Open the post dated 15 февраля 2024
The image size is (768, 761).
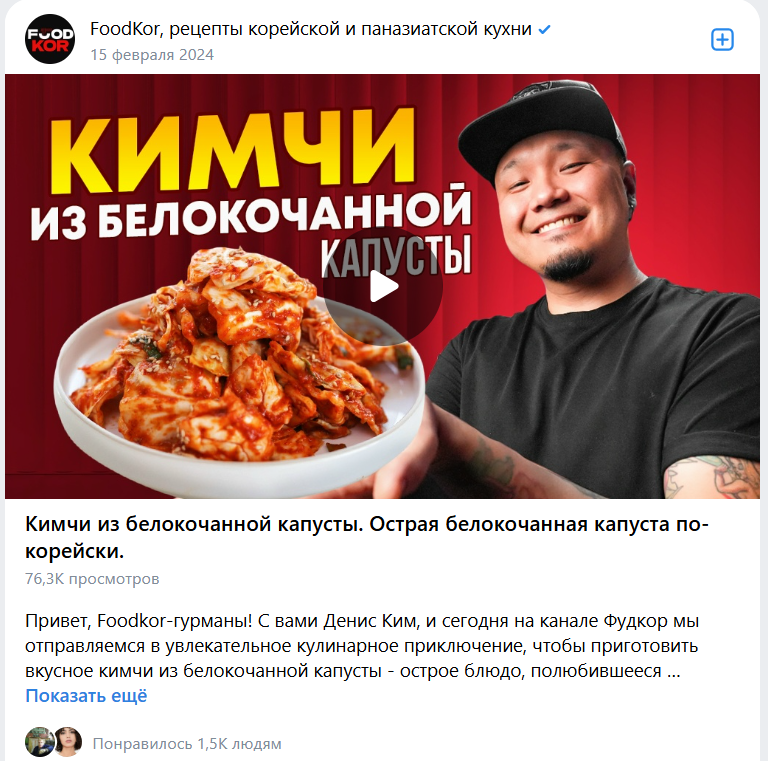tap(152, 55)
